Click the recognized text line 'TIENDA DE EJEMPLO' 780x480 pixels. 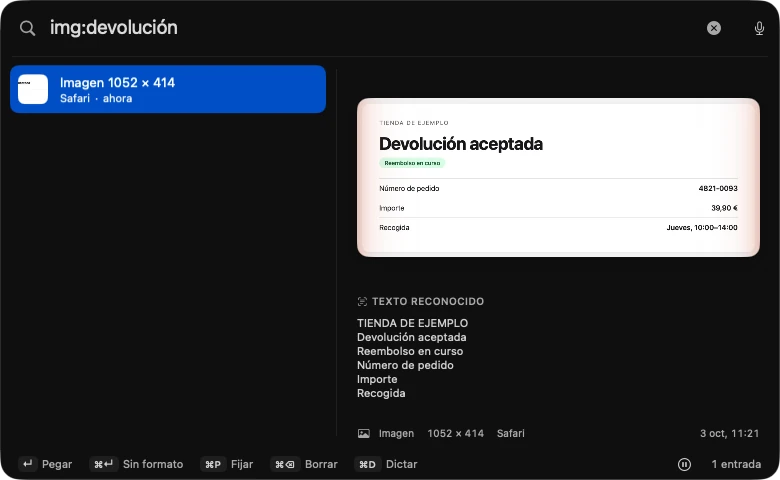[412, 323]
